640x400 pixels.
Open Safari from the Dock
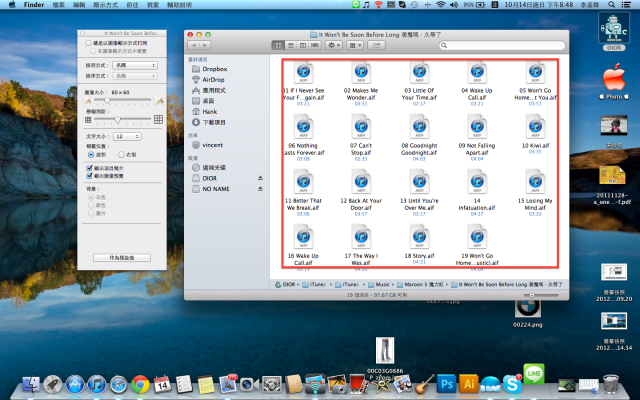pyautogui.click(x=118, y=384)
